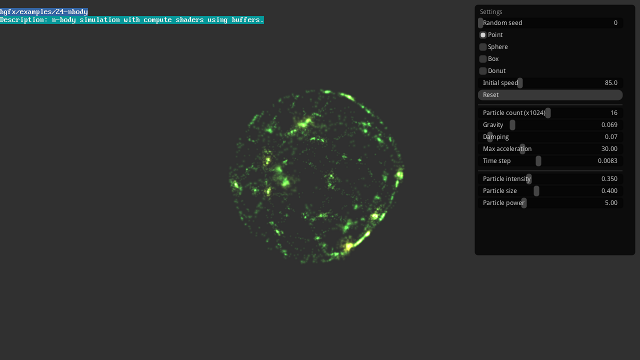The height and width of the screenshot is (360, 640).
Task: Click the n-body description text line
Action: pyautogui.click(x=132, y=20)
